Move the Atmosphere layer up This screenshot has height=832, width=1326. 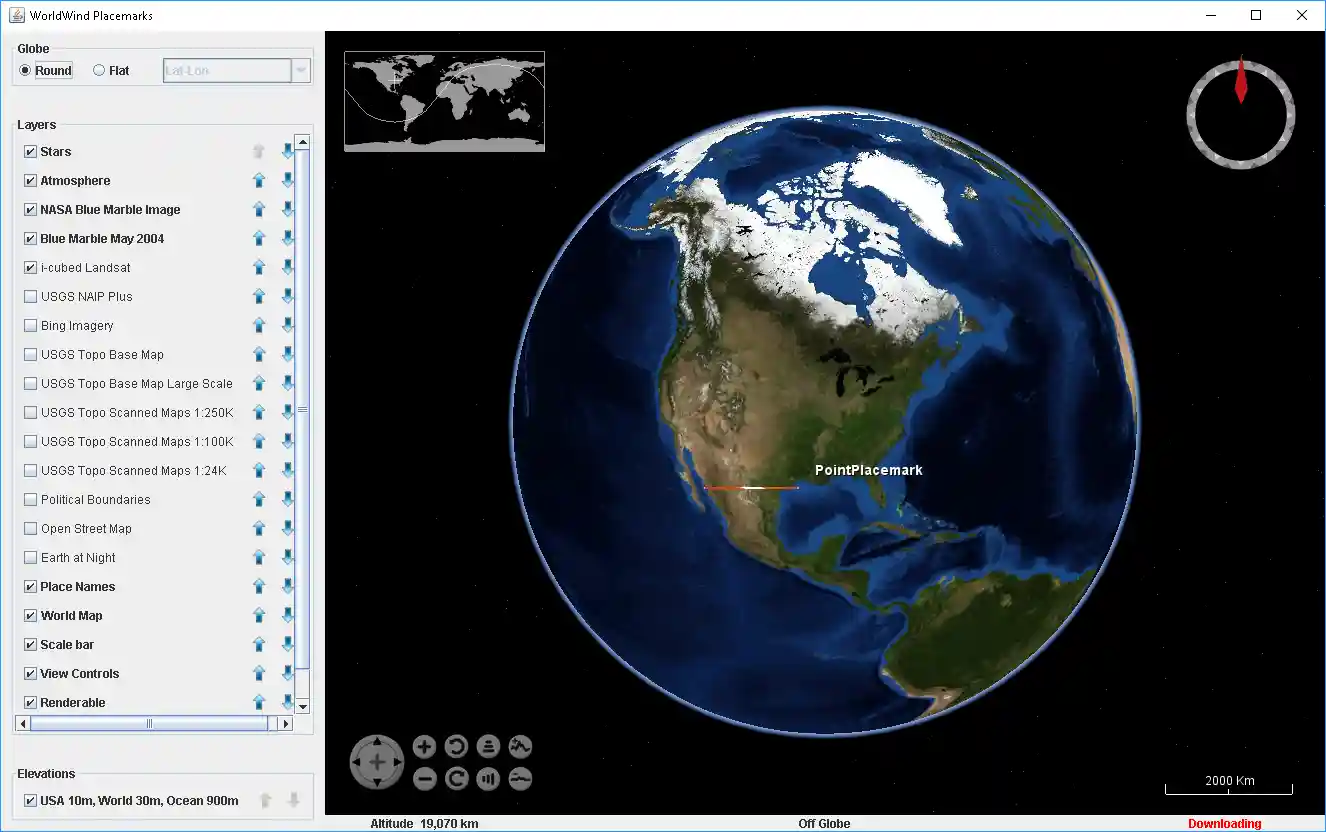tap(259, 181)
